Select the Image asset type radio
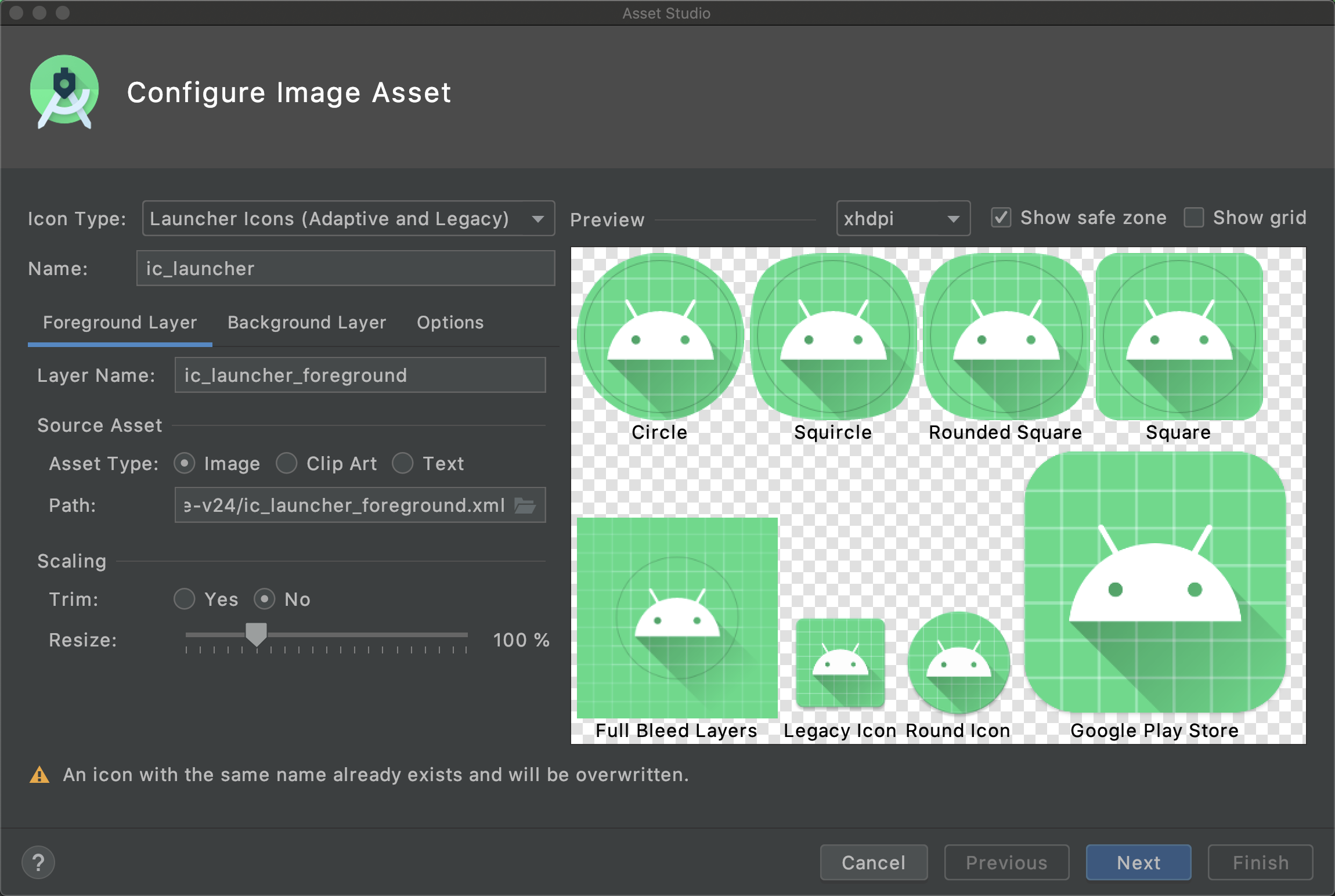The width and height of the screenshot is (1335, 896). (185, 463)
